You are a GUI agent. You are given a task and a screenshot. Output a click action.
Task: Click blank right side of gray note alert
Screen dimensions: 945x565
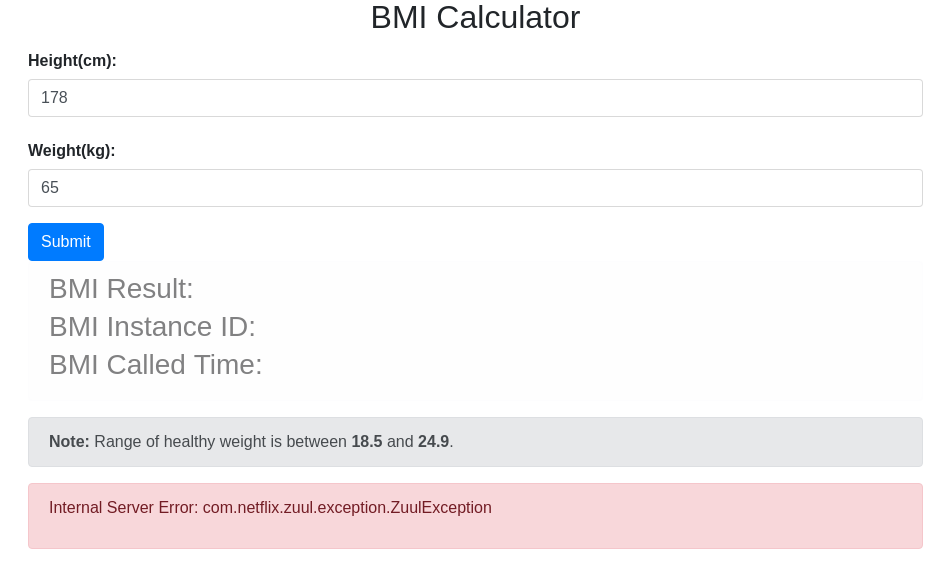click(700, 442)
